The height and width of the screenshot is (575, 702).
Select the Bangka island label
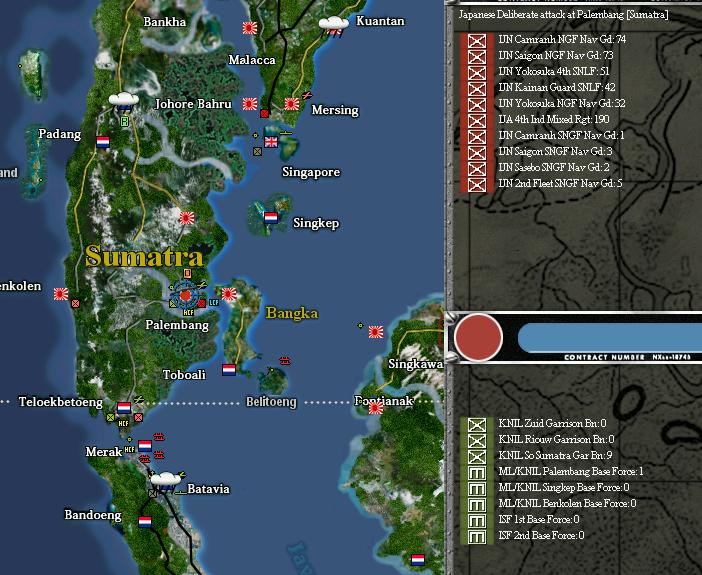point(292,313)
